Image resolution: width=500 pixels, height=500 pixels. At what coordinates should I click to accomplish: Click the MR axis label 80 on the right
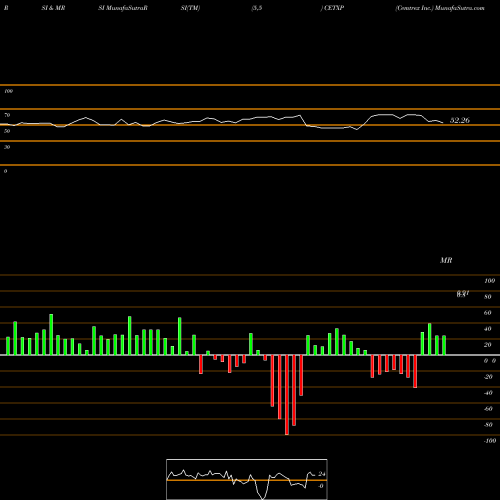(x=488, y=297)
